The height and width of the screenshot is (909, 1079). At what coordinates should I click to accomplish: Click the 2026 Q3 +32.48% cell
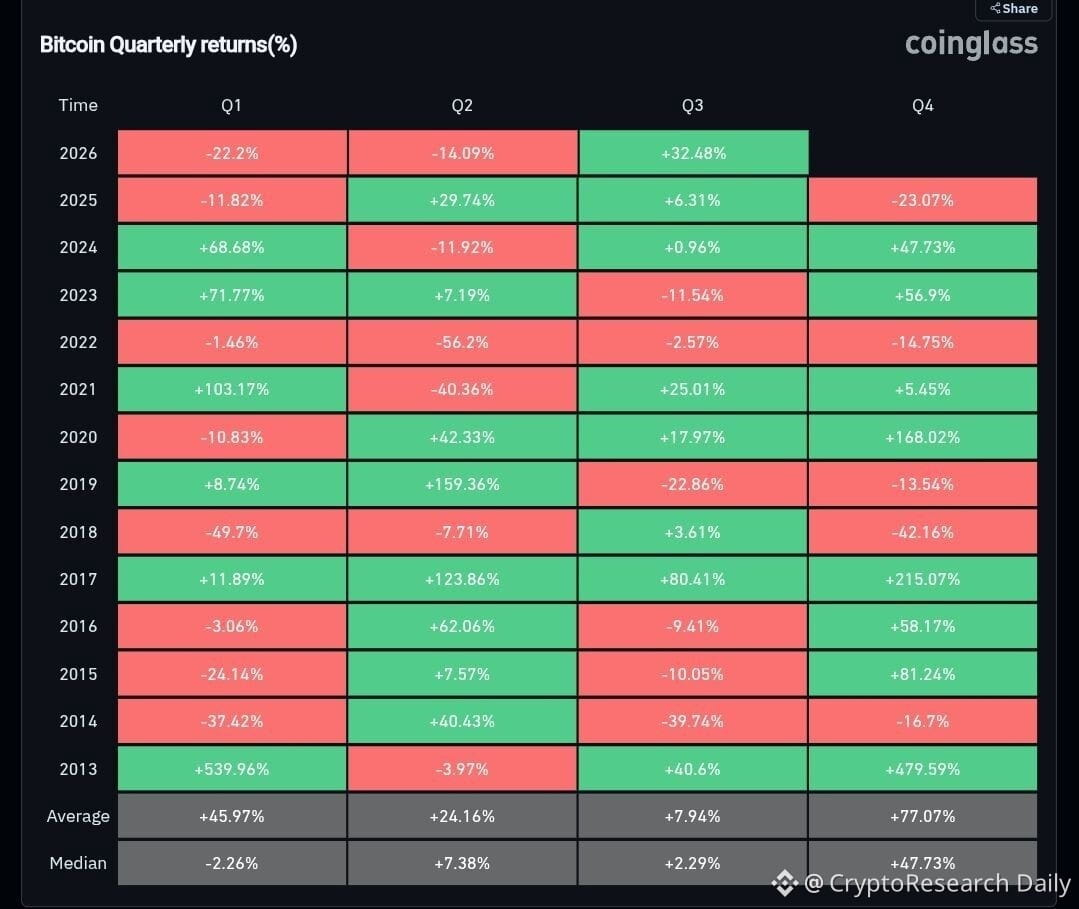(694, 153)
